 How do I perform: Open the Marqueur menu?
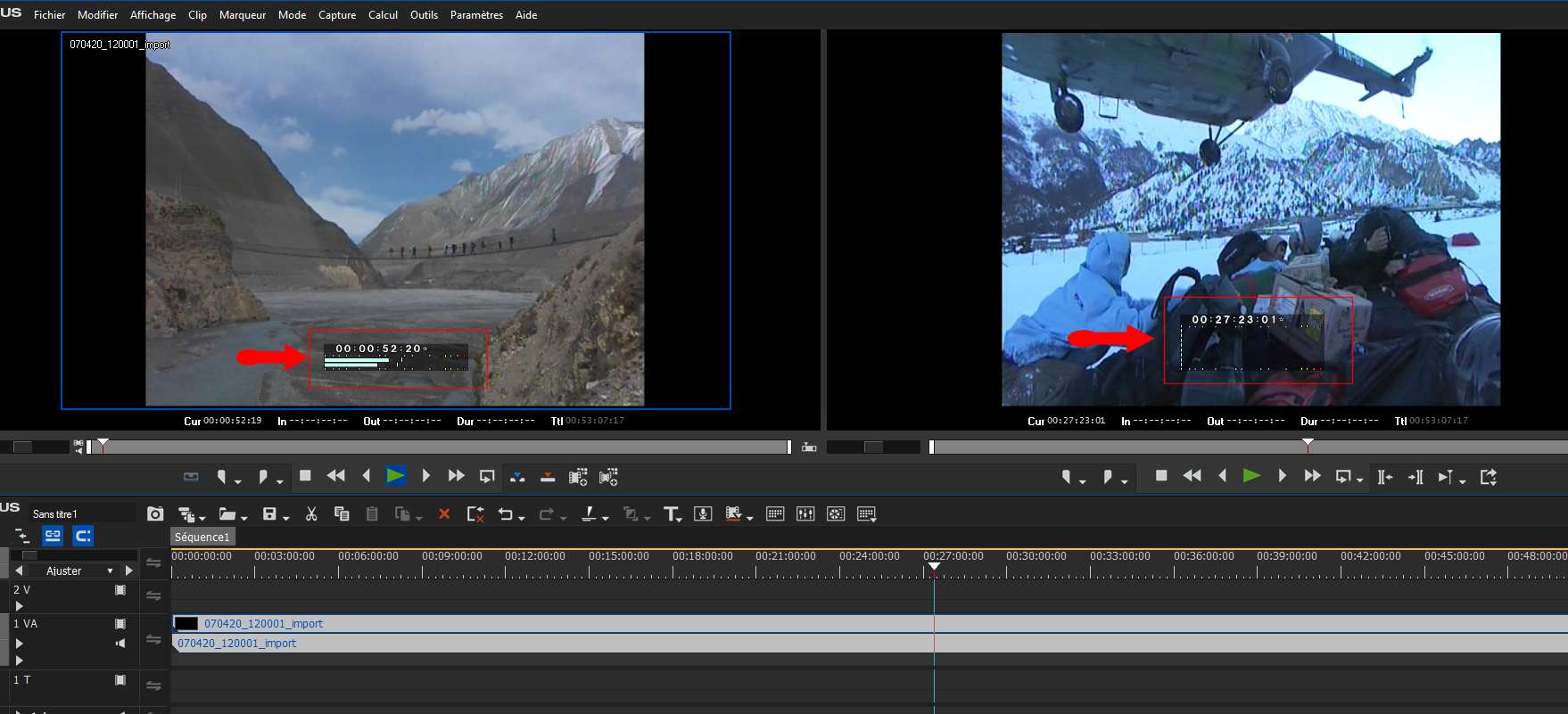pos(242,15)
